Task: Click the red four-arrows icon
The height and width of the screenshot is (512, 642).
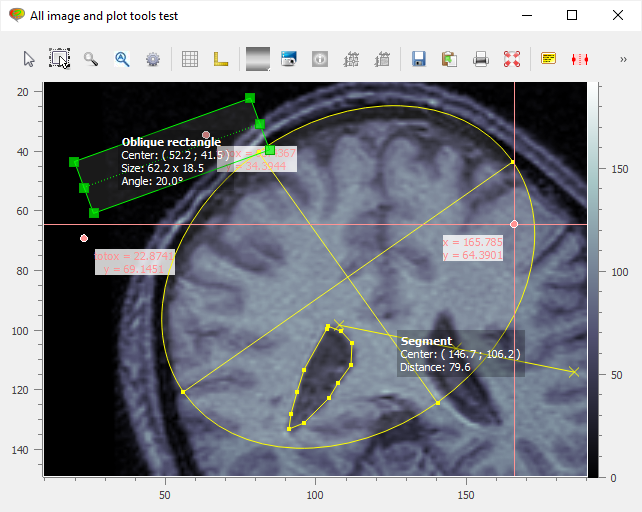Action: click(x=512, y=59)
